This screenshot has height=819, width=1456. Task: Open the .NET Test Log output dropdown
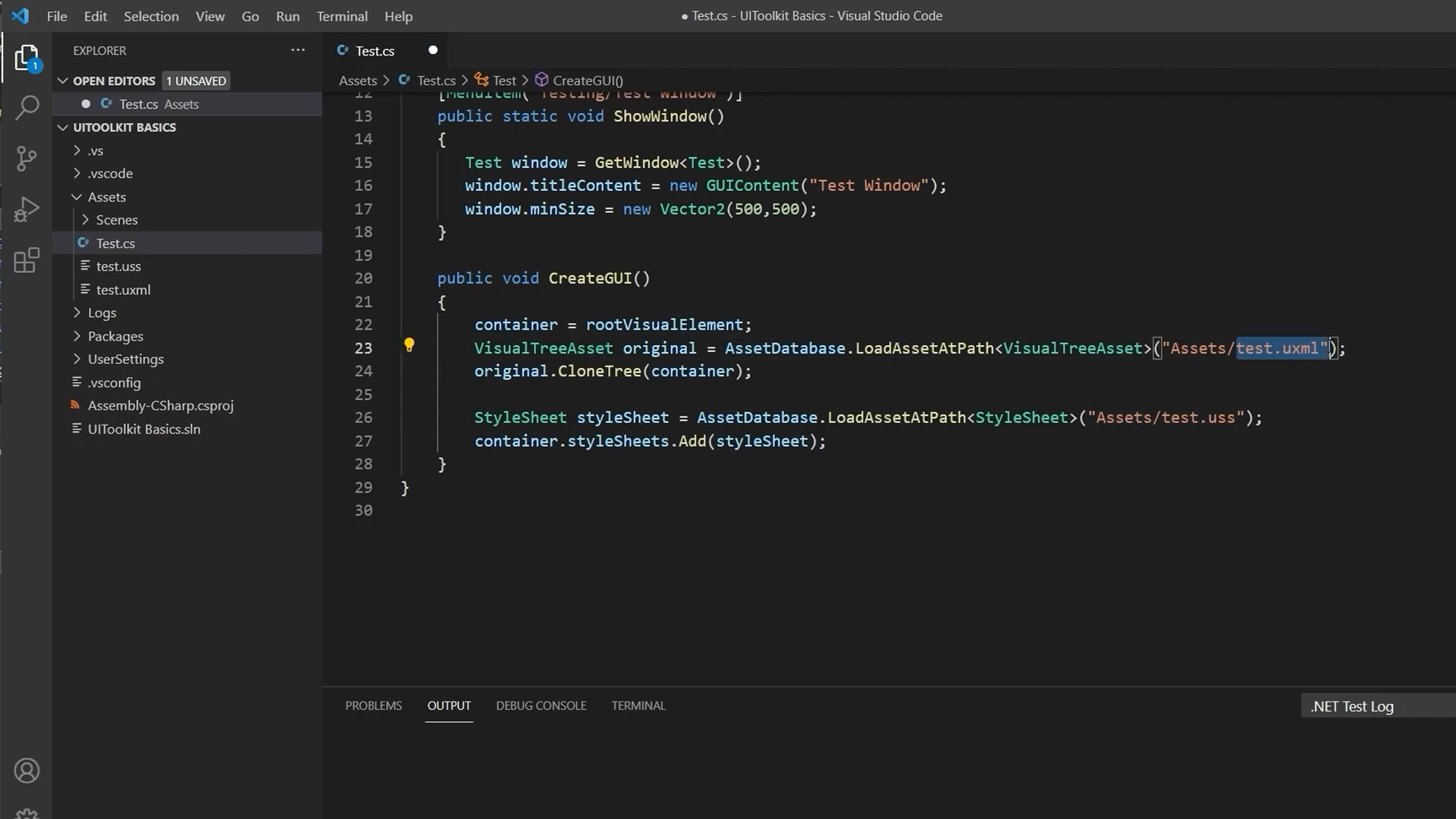1378,706
